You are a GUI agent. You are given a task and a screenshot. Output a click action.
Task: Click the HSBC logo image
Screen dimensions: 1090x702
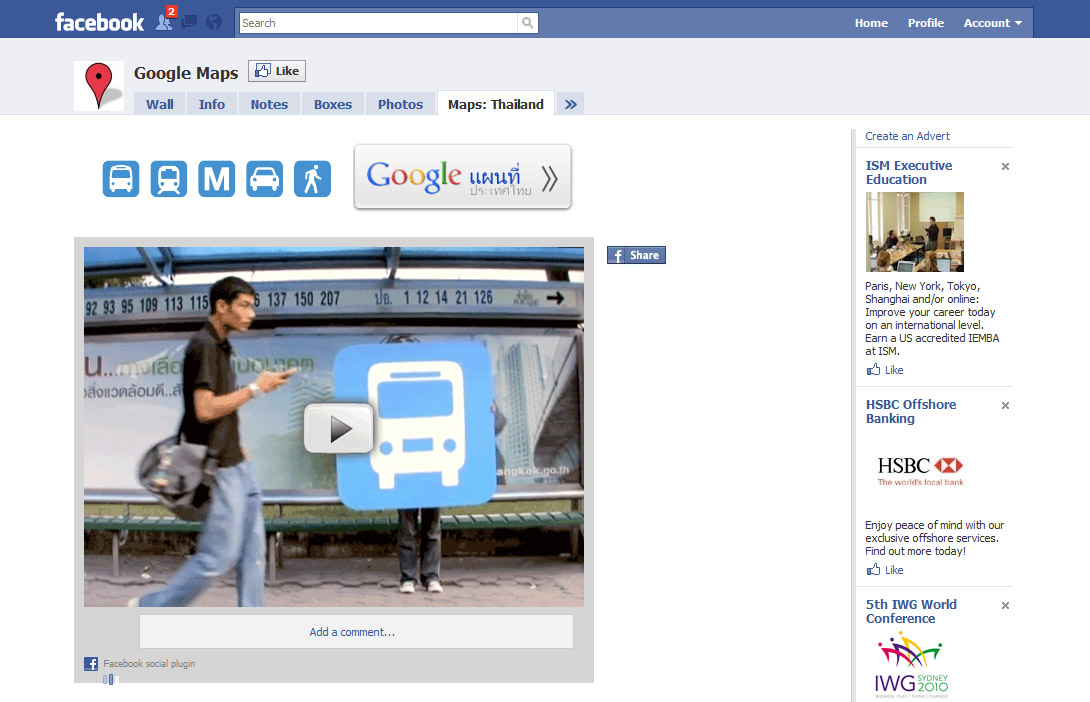pos(920,471)
